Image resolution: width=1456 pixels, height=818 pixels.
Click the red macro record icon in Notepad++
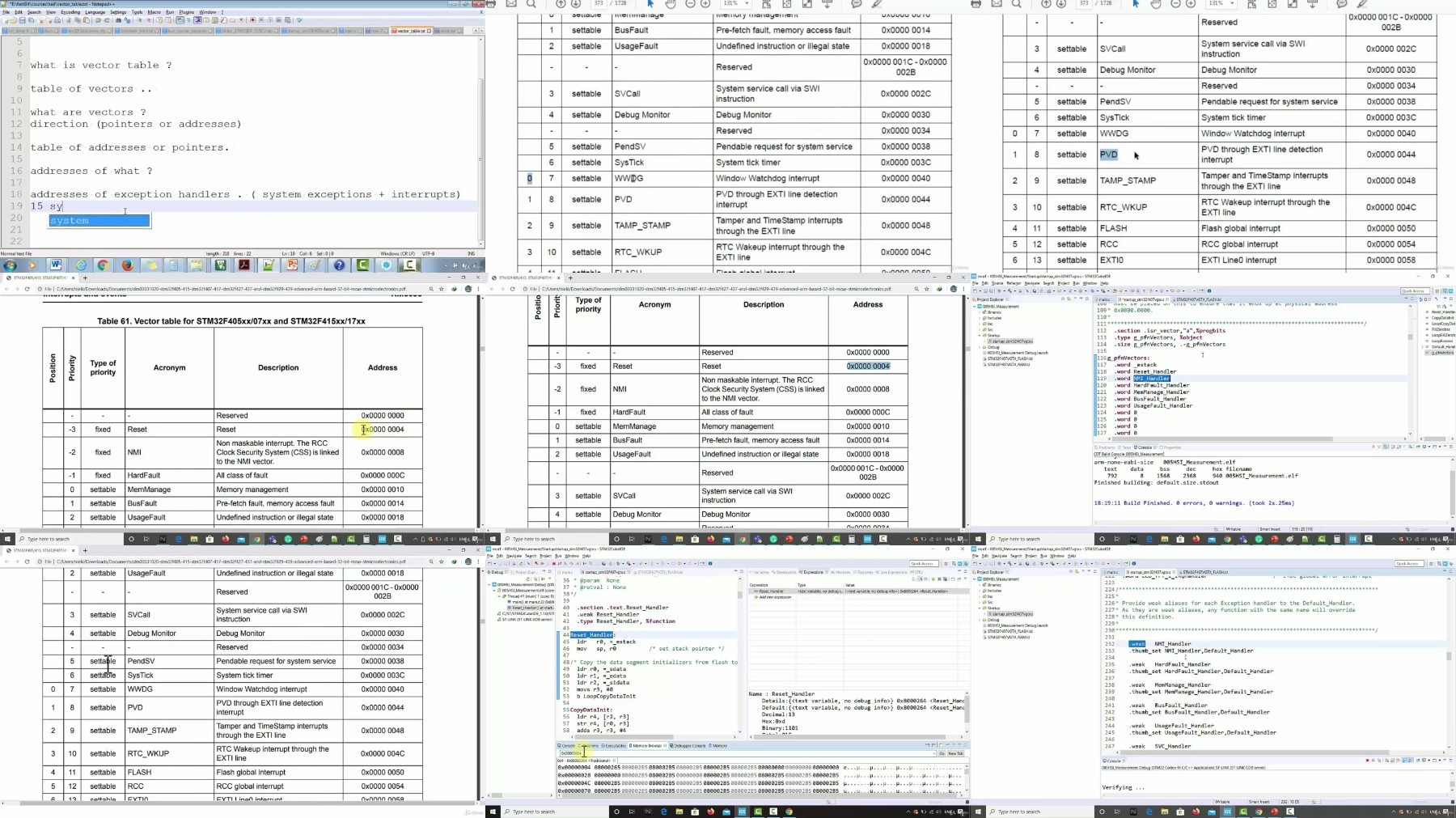[x=252, y=20]
